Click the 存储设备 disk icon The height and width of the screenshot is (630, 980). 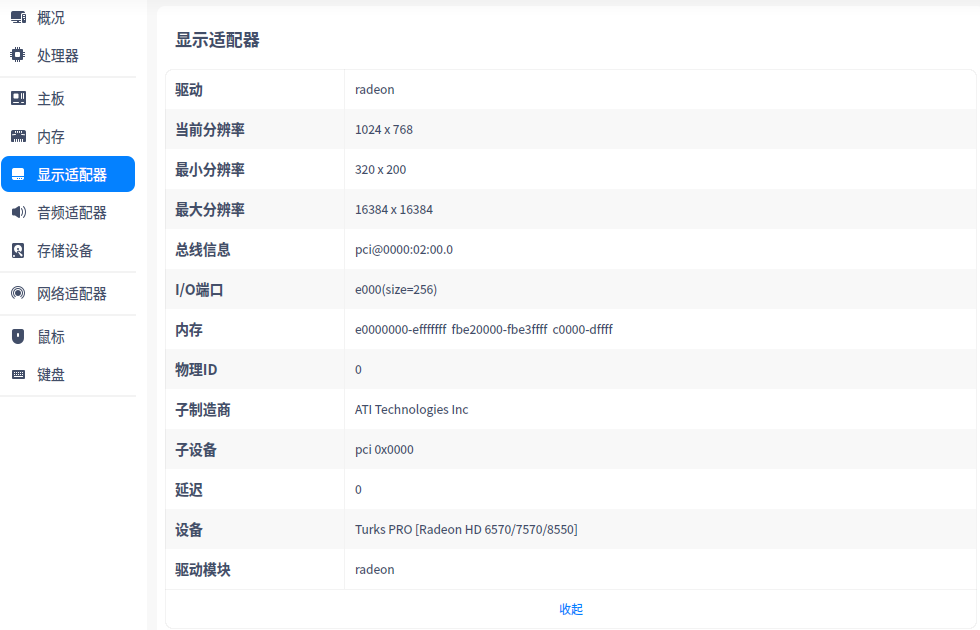(18, 251)
